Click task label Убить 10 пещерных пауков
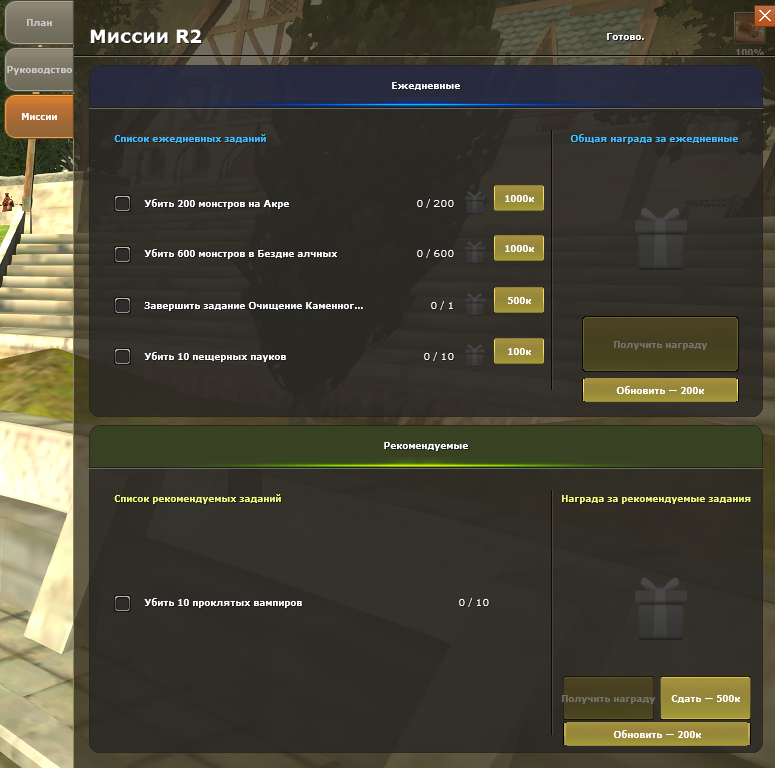 click(x=215, y=357)
